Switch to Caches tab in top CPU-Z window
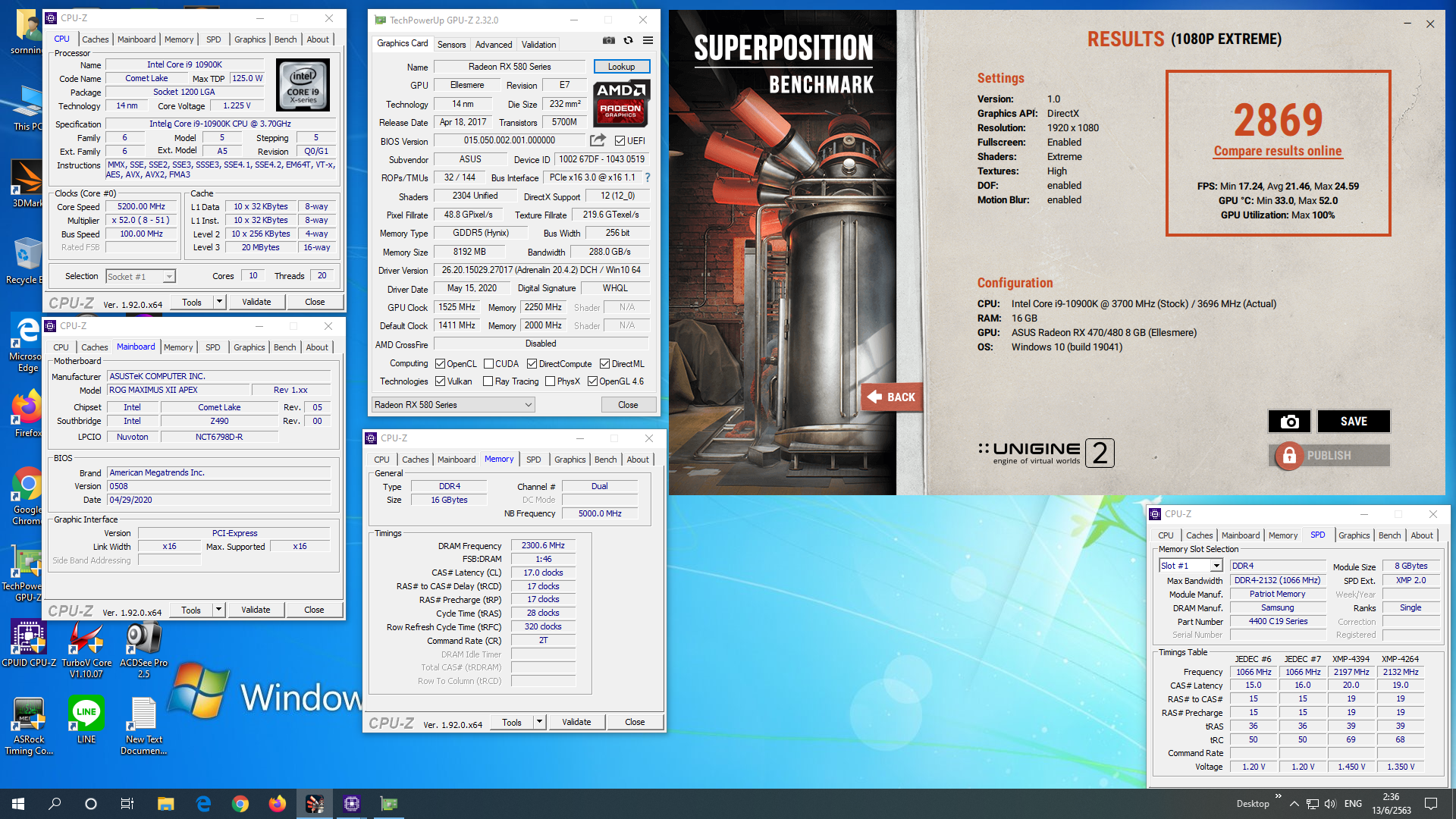This screenshot has width=1456, height=819. pyautogui.click(x=96, y=39)
